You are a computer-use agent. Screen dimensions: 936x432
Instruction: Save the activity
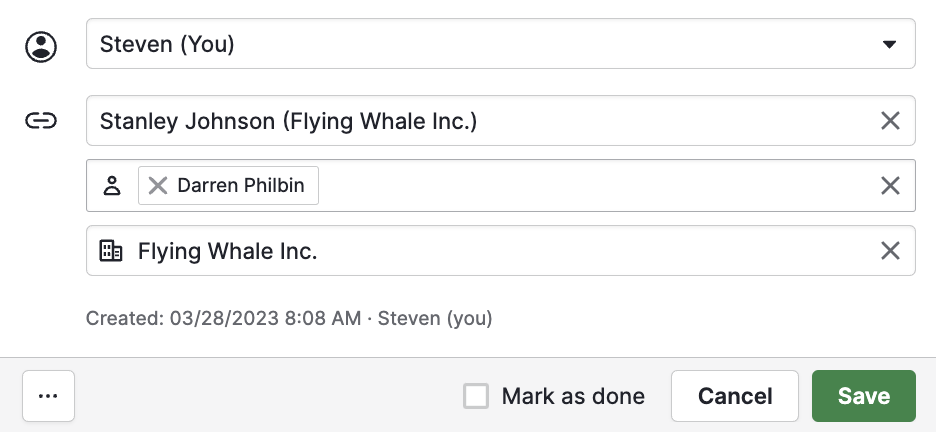pyautogui.click(x=864, y=396)
